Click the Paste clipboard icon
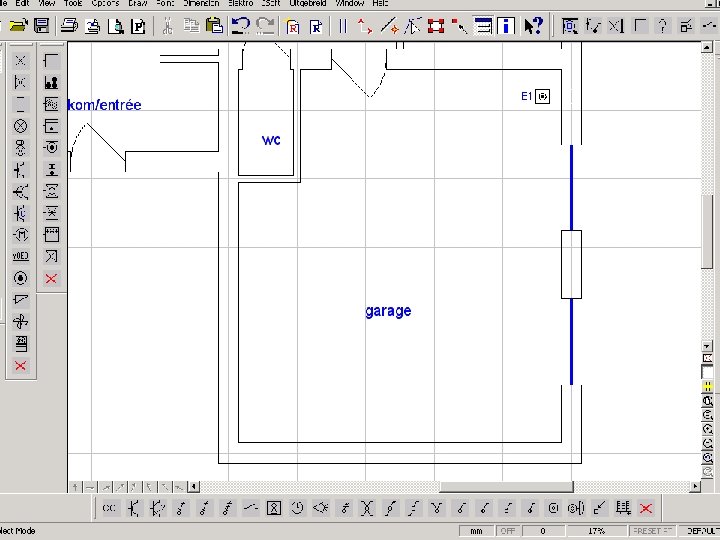This screenshot has height=540, width=720. pyautogui.click(x=214, y=26)
